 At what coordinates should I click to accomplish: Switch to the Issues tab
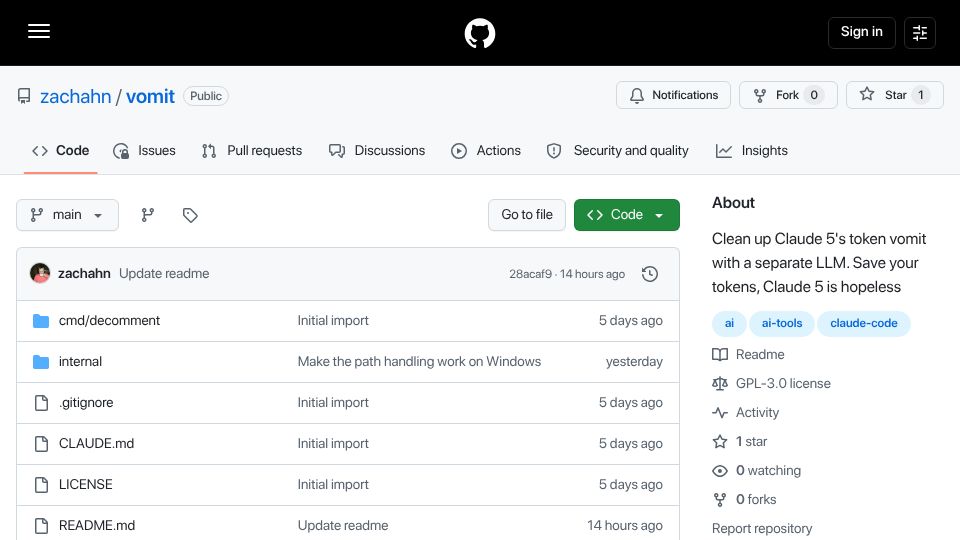(144, 151)
